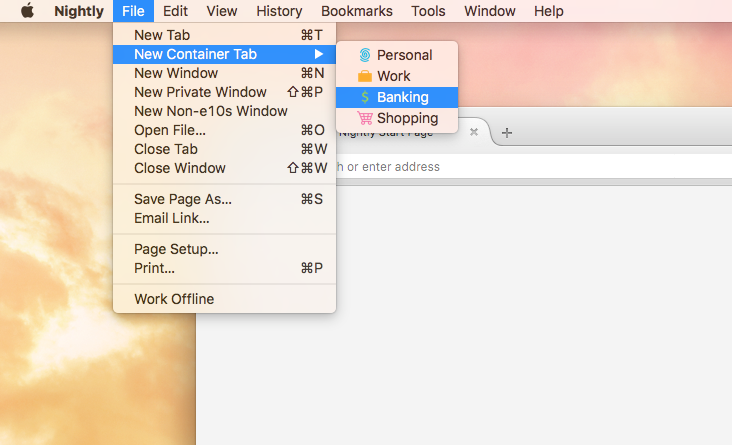Open a Banking container tab

[397, 97]
